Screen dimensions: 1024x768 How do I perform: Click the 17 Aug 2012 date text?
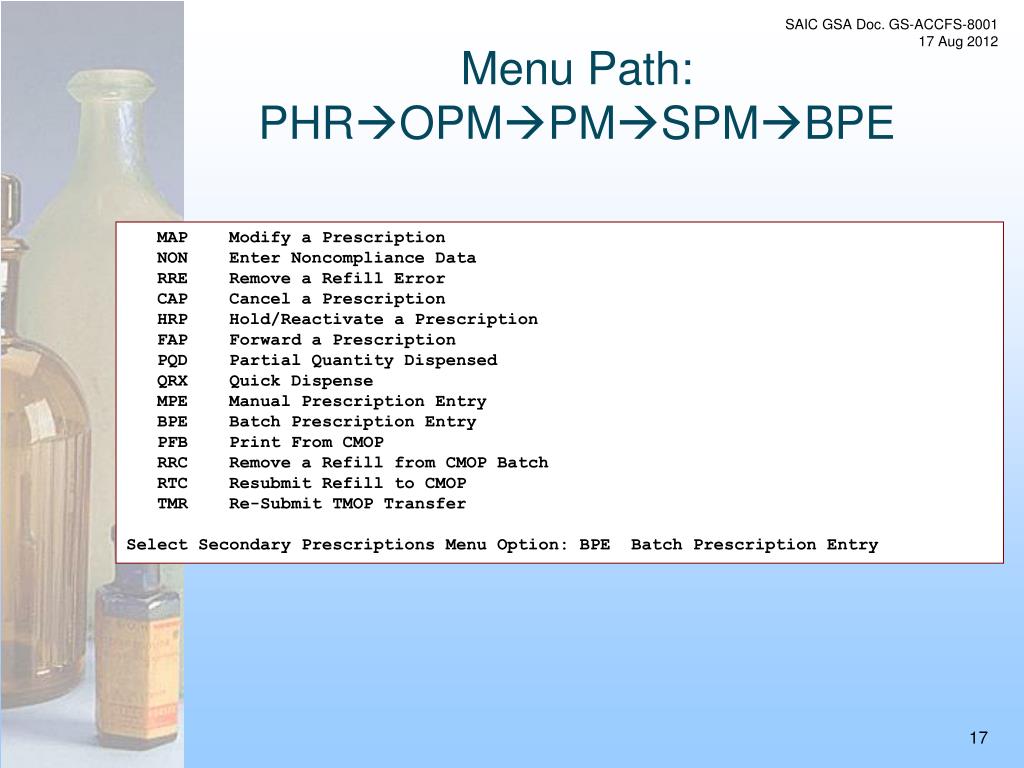pyautogui.click(x=958, y=42)
